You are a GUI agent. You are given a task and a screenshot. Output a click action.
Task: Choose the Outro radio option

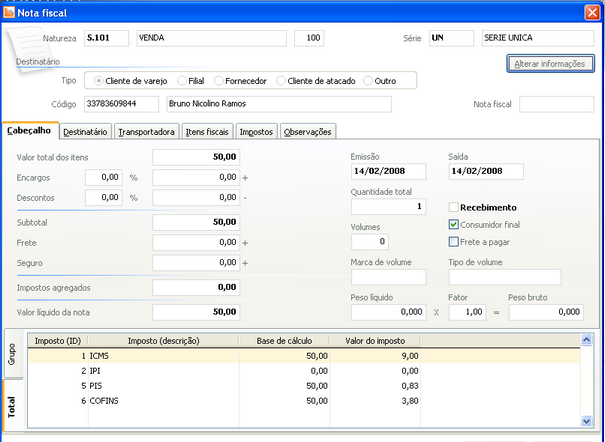(368, 81)
